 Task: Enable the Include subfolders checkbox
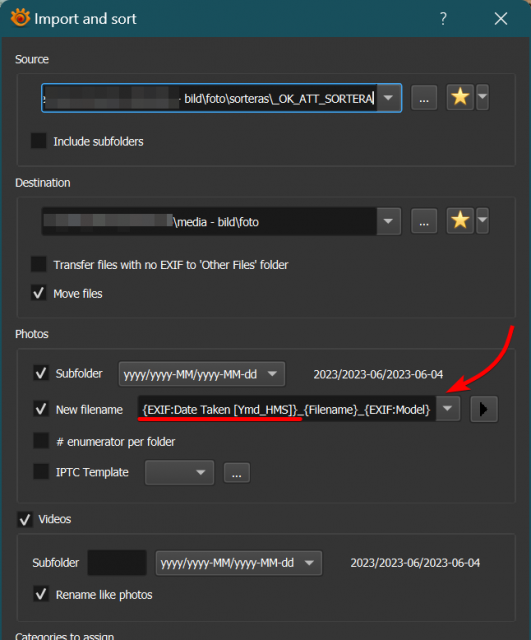39,141
